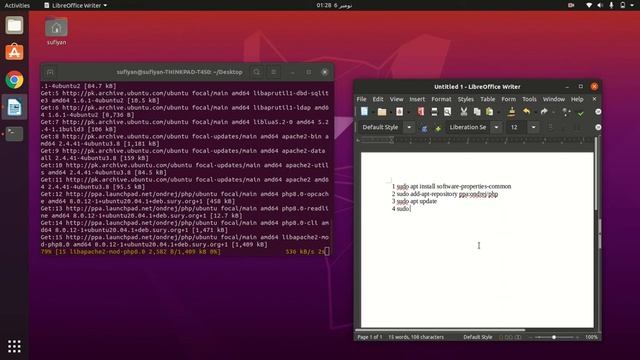The height and width of the screenshot is (360, 640).
Task: Select book view in status bar
Action: 518,337
